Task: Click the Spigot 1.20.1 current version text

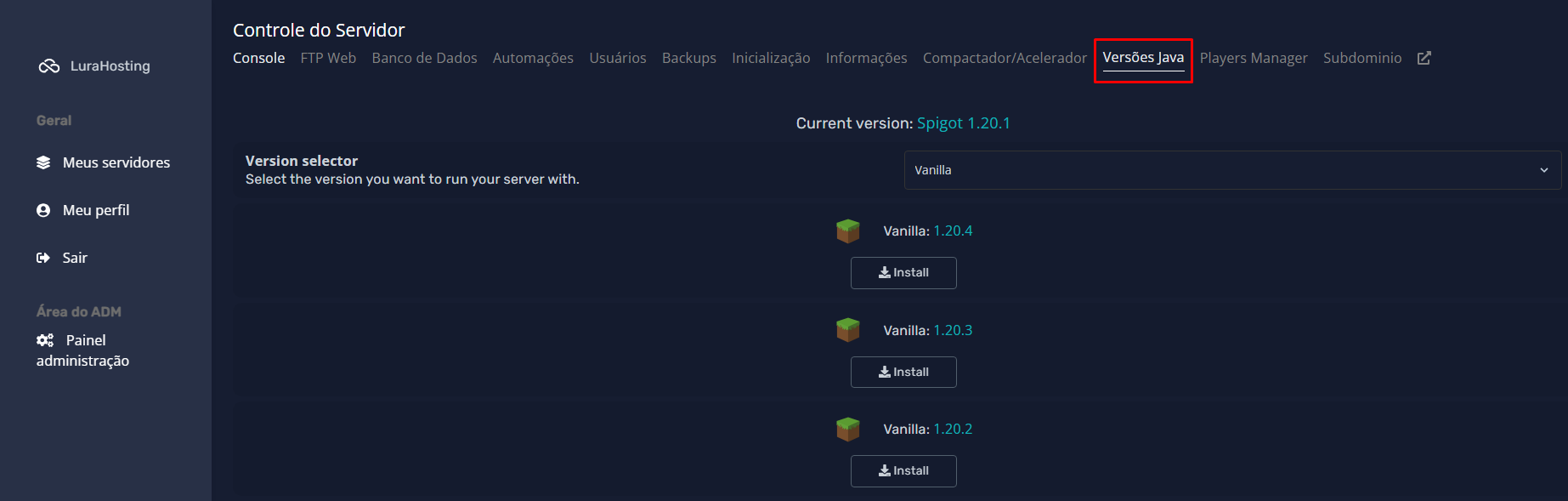Action: (964, 123)
